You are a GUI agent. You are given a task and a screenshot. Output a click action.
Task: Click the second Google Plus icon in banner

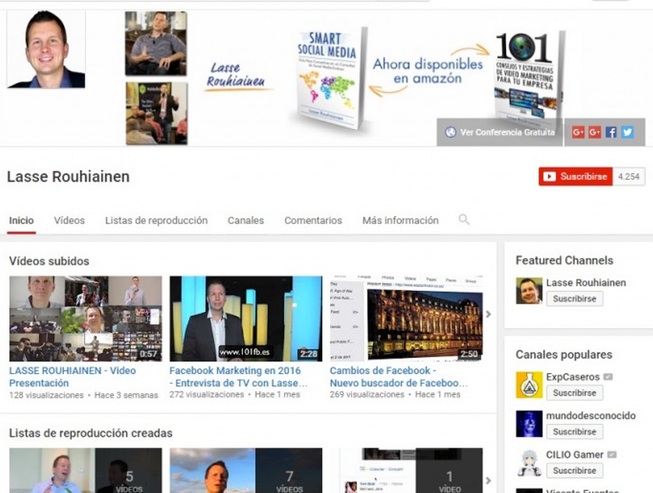coord(594,132)
